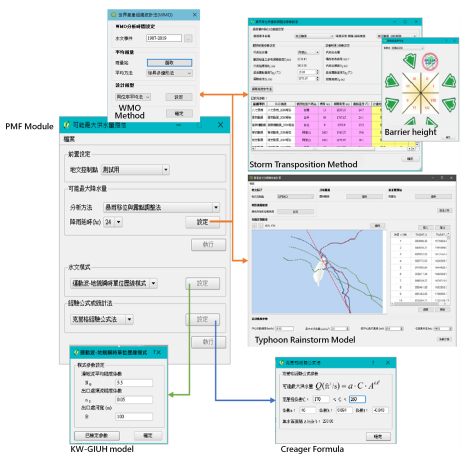This screenshot has width=470, height=470.
Task: Expand the 分析方法 analysis method dropdown
Action: 161,207
